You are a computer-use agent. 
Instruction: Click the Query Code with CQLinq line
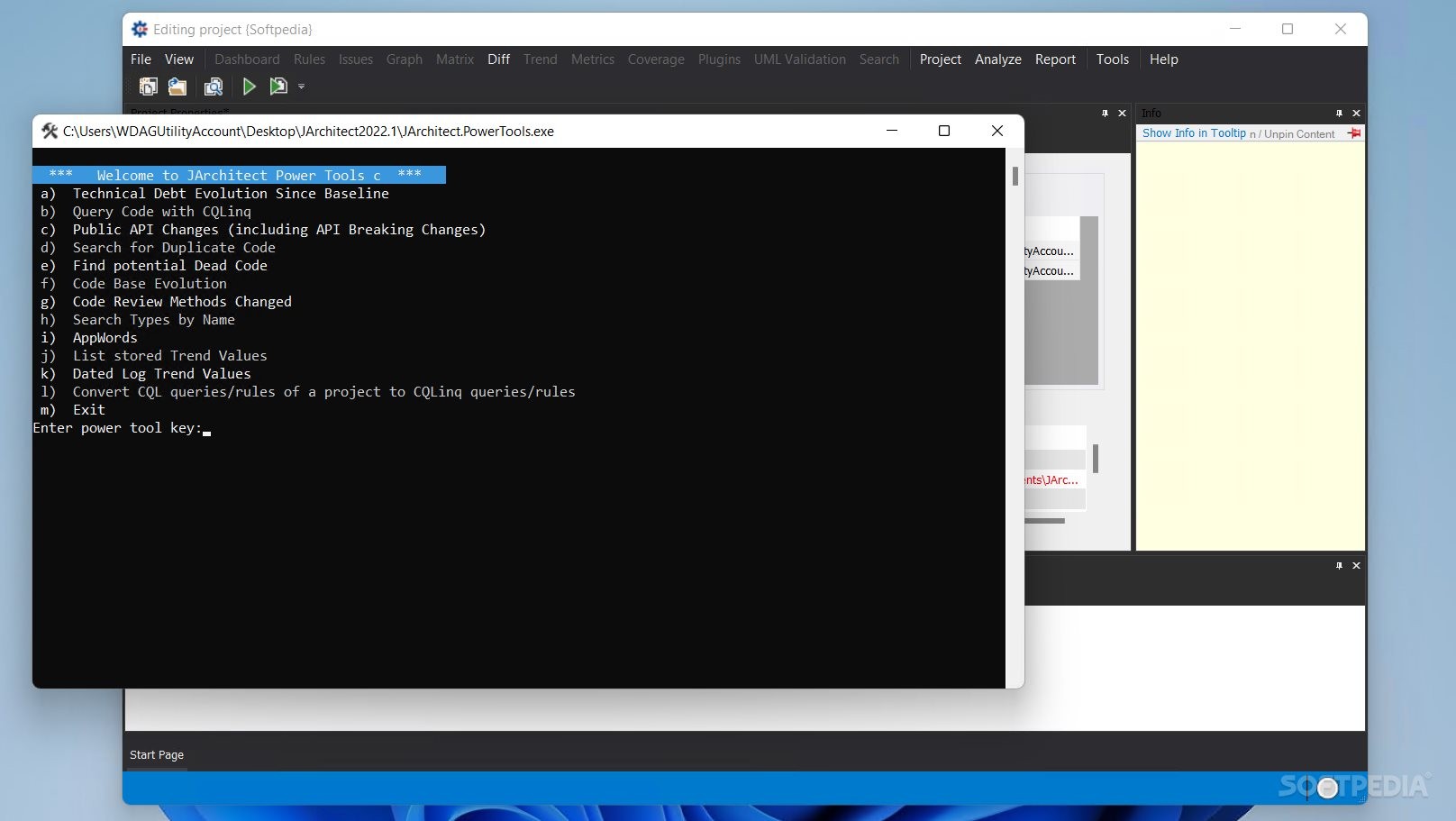146,212
